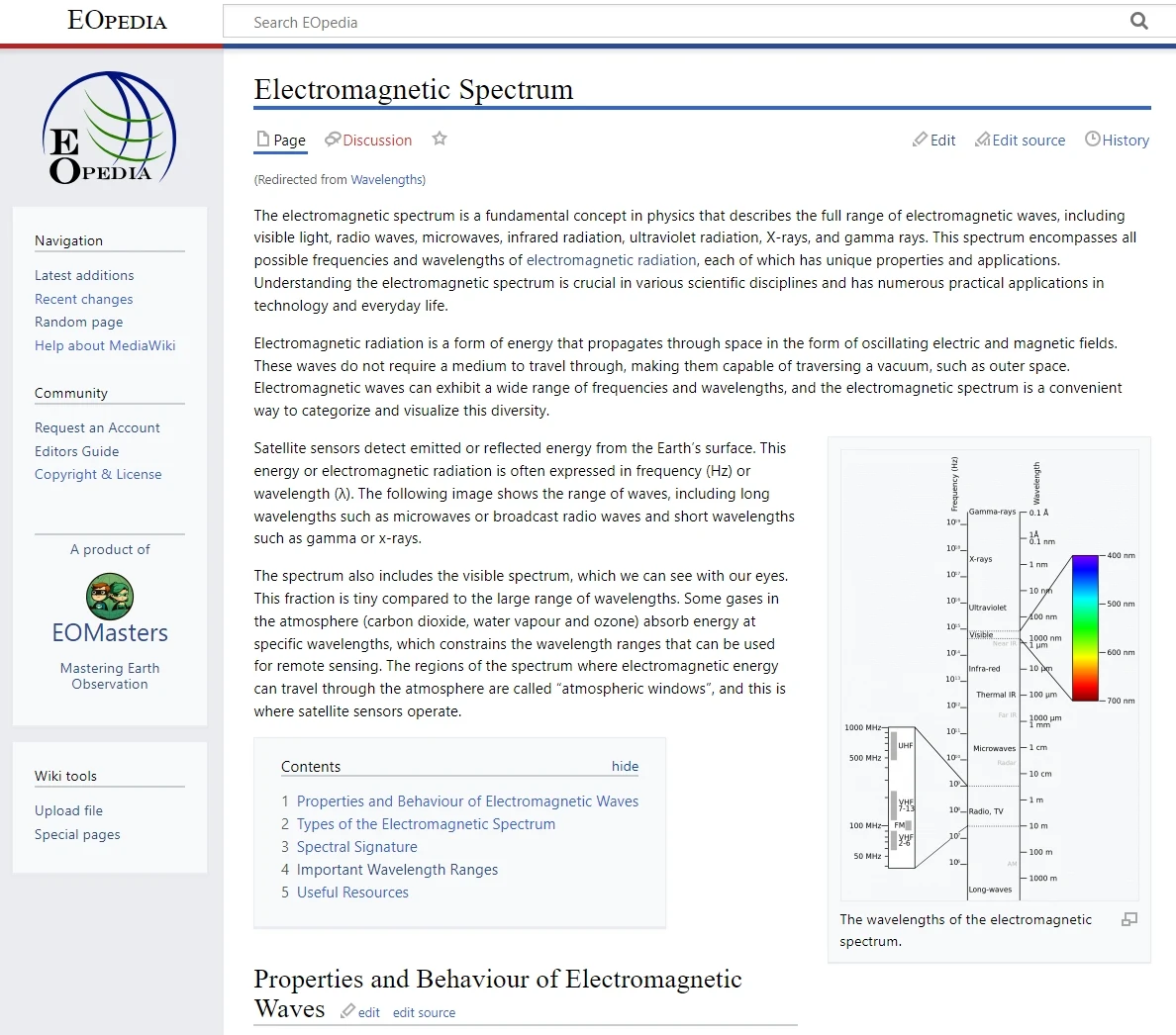Open the Edit tab
The width and height of the screenshot is (1176, 1035).
coord(933,141)
